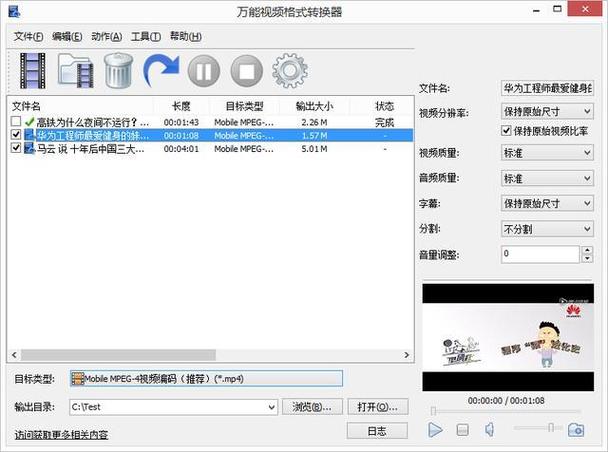Click the 00:01:43 duration cell
The width and height of the screenshot is (608, 452).
click(x=181, y=122)
